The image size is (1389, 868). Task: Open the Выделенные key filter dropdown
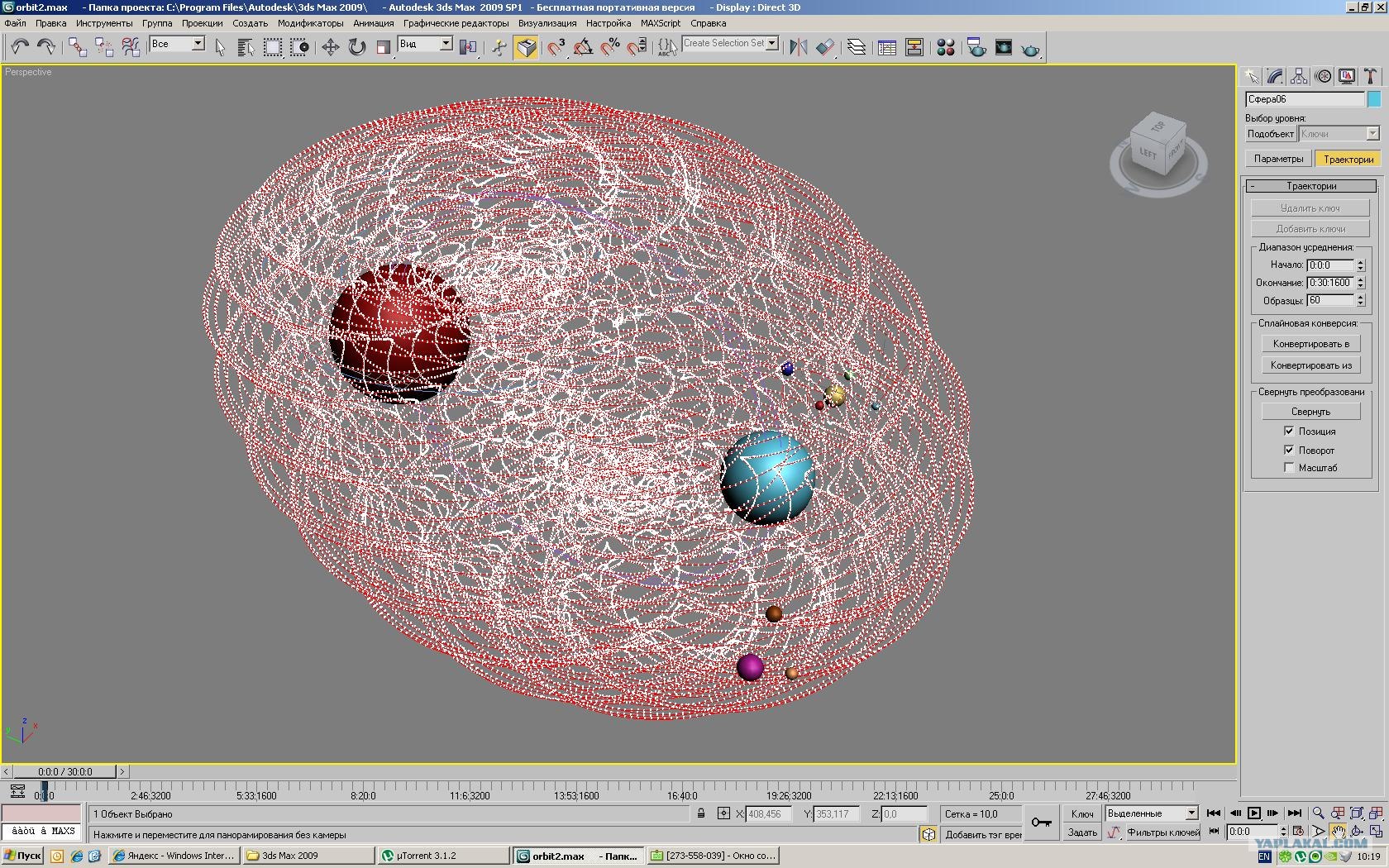pyautogui.click(x=1152, y=813)
